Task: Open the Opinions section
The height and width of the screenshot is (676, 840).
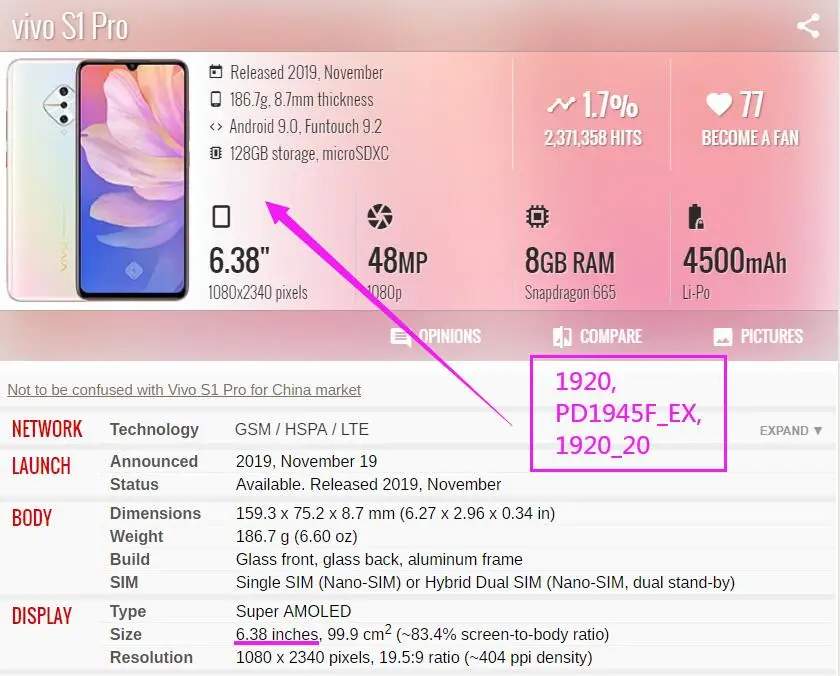Action: coord(436,336)
